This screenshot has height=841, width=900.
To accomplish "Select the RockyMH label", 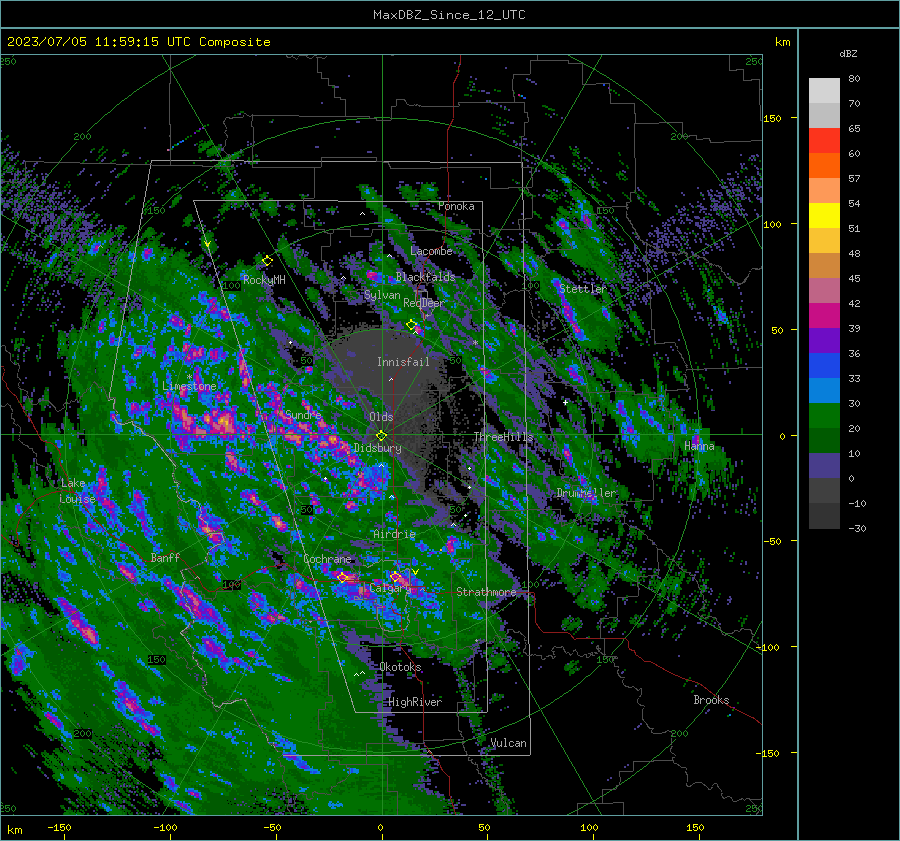I will (264, 280).
